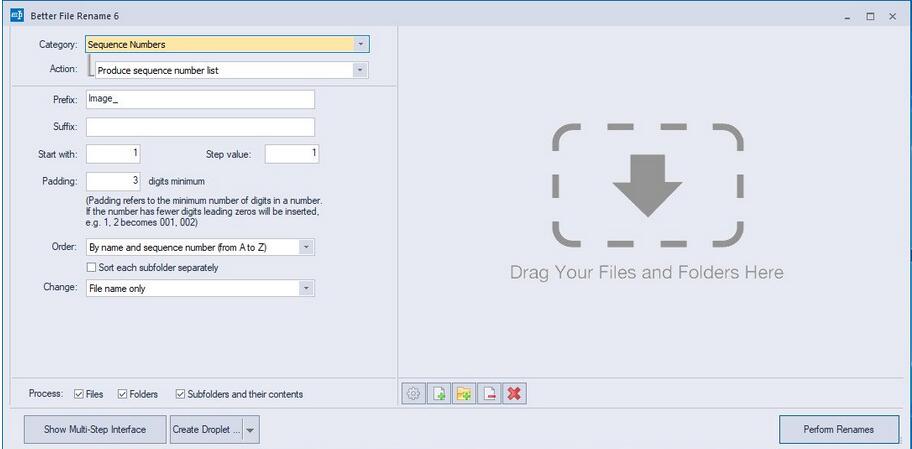This screenshot has width=912, height=449.
Task: Click the 'digits minimum' label
Action: pyautogui.click(x=176, y=181)
